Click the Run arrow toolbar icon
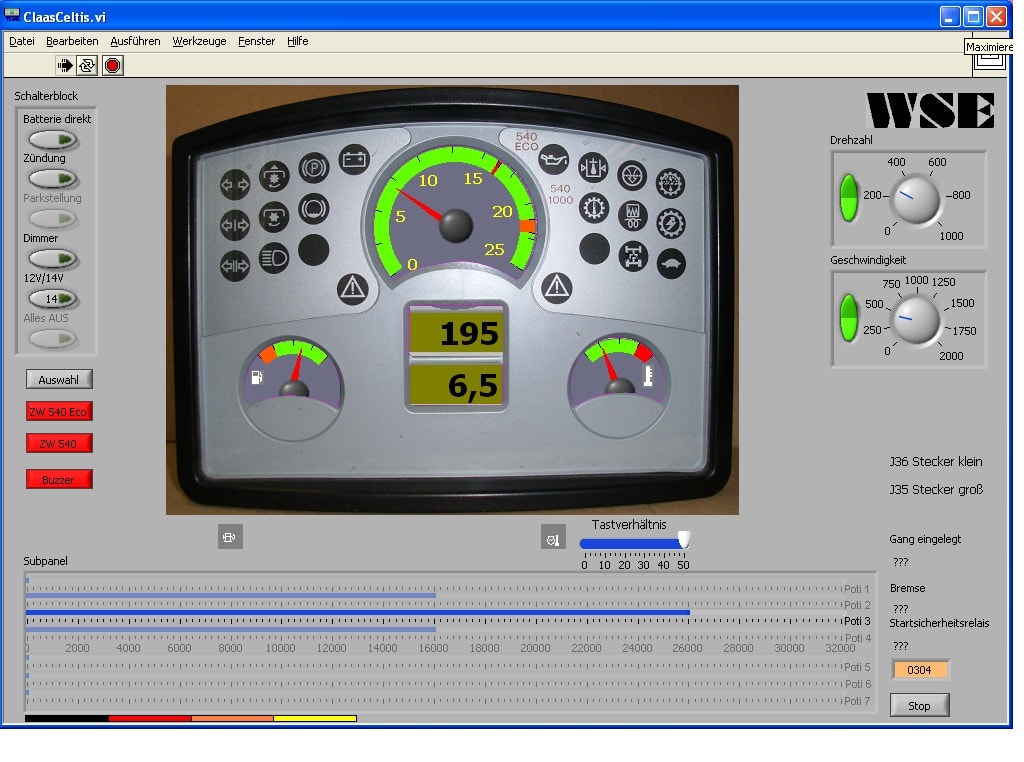This screenshot has width=1024, height=762. pyautogui.click(x=64, y=65)
